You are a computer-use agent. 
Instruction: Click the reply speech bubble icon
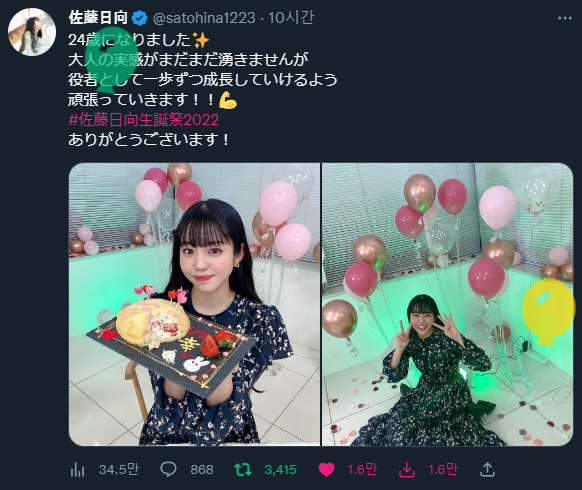click(168, 470)
